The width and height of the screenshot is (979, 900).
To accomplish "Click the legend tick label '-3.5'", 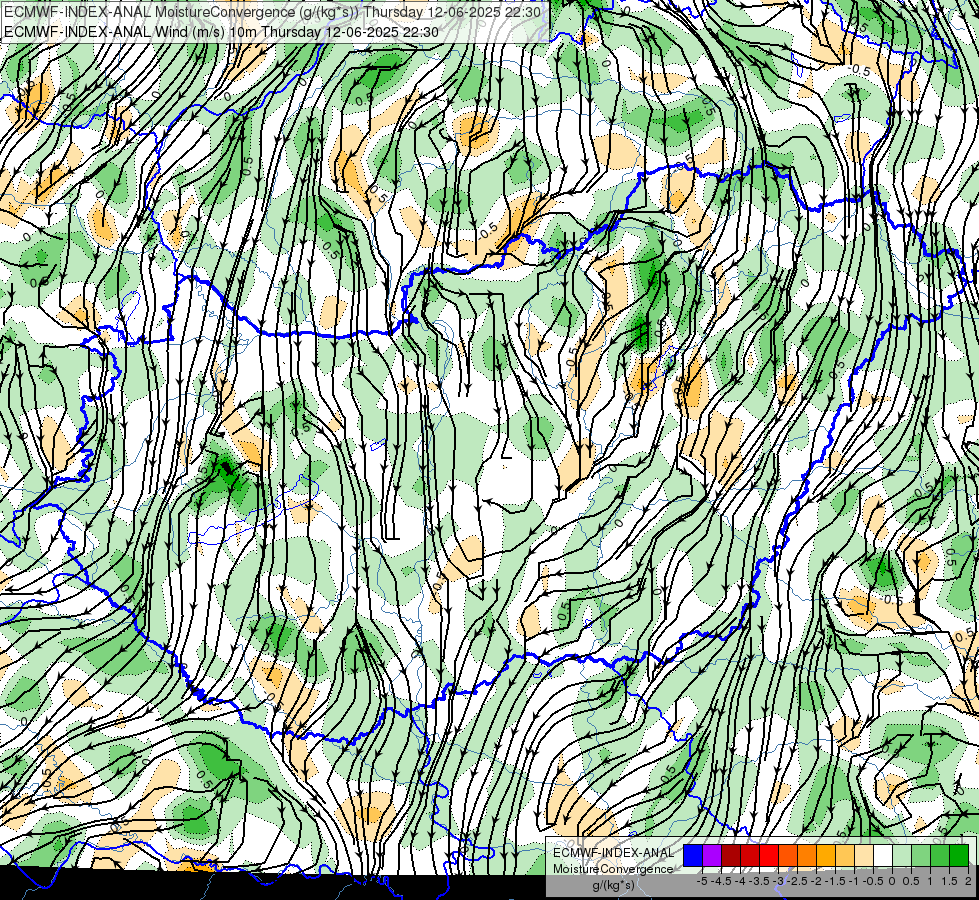I will click(x=760, y=881).
